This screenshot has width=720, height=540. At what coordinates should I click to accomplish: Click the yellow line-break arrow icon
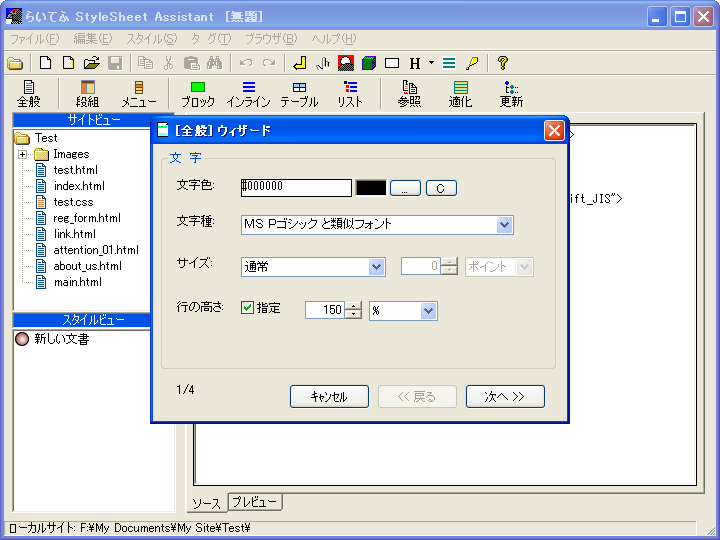300,63
